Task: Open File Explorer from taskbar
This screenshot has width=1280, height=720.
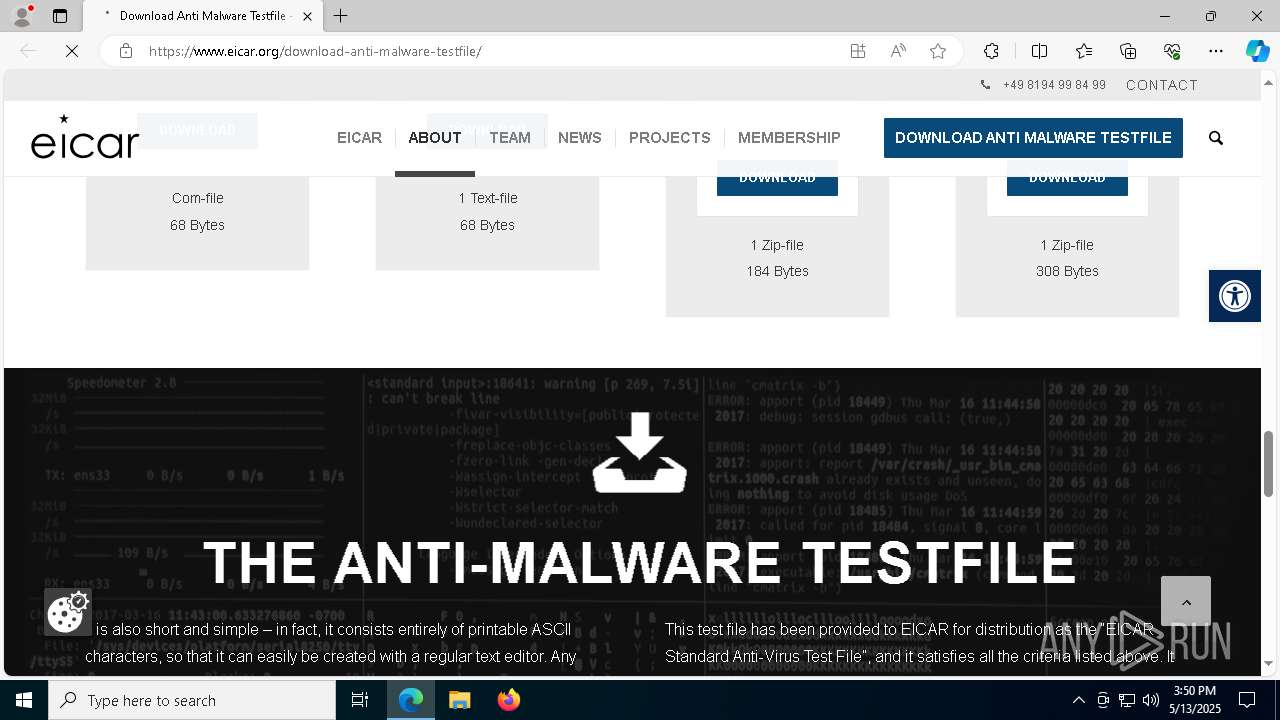Action: click(459, 700)
